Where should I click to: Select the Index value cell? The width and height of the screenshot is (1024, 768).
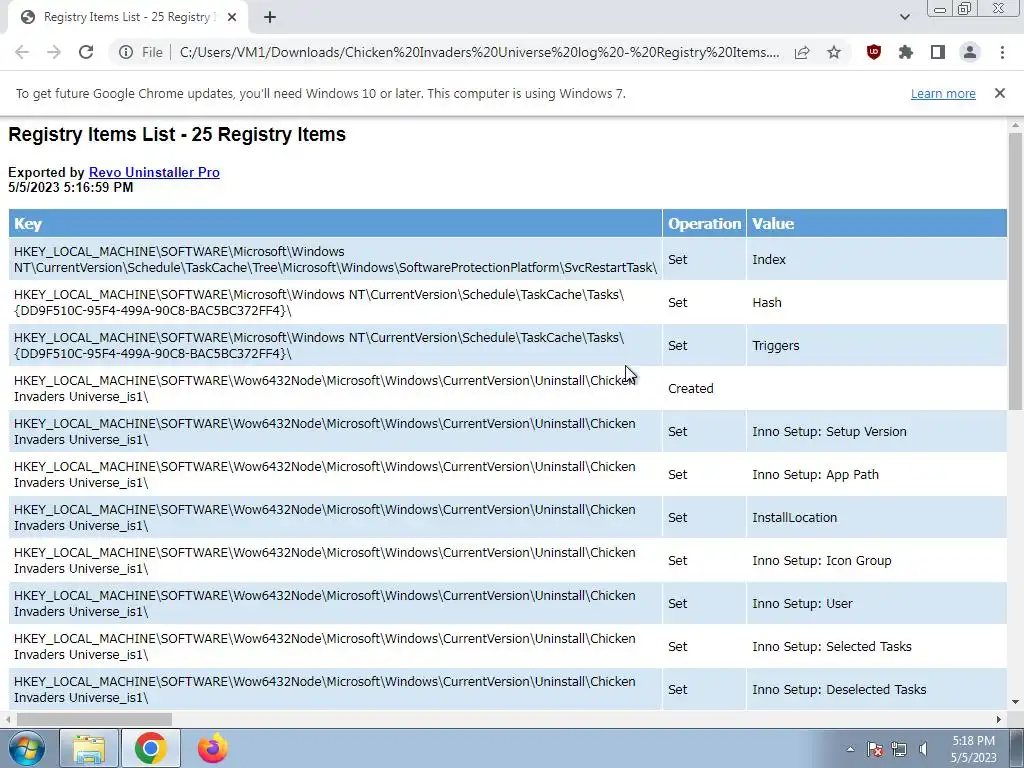tap(876, 259)
